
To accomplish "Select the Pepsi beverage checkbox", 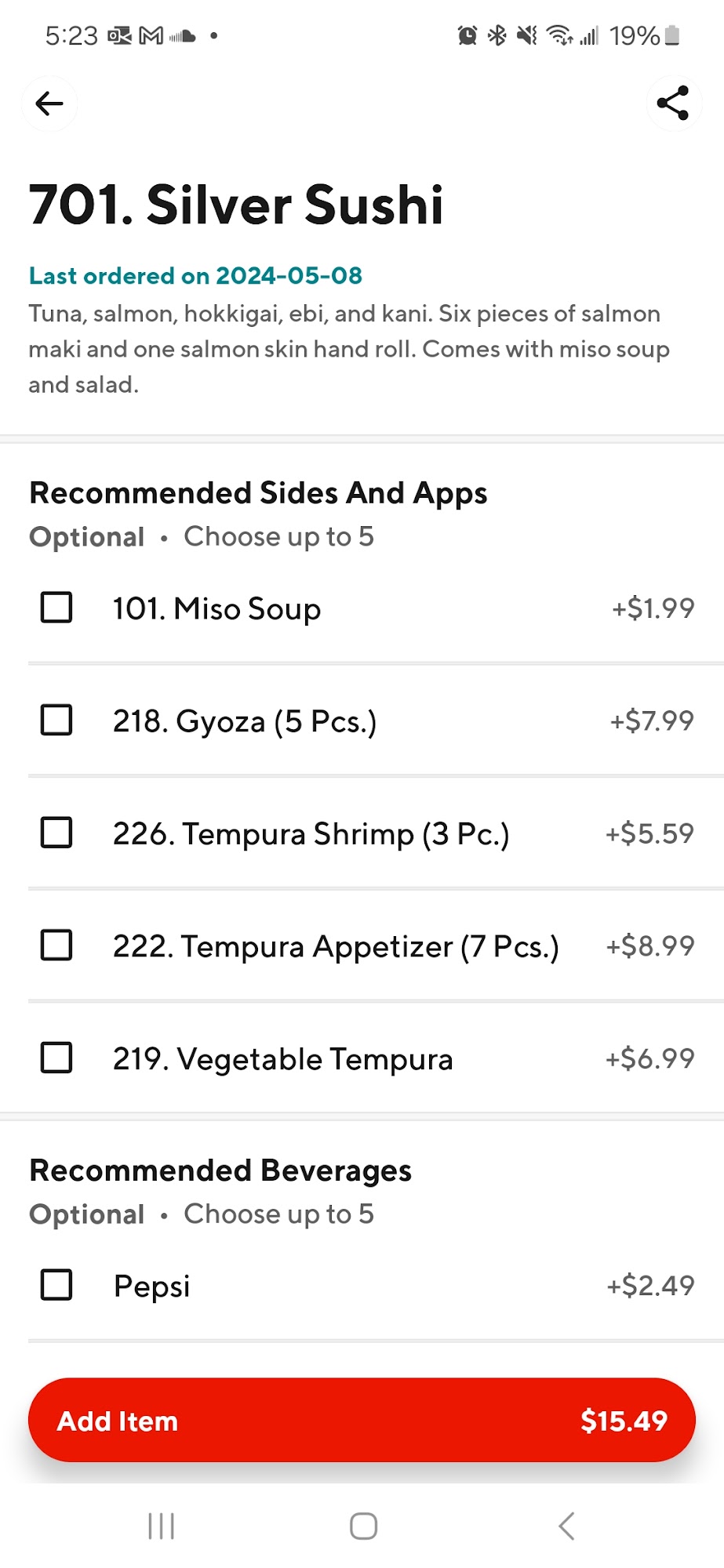I will click(56, 1285).
